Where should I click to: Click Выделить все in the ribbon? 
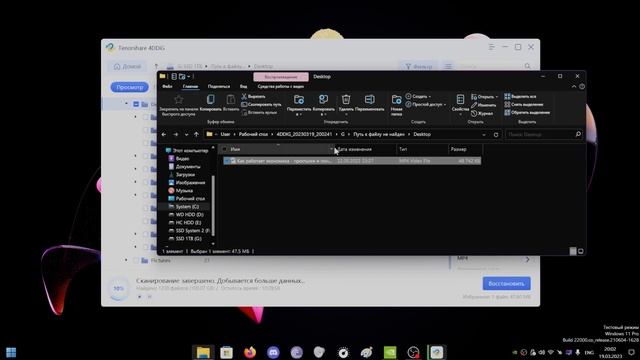point(520,96)
